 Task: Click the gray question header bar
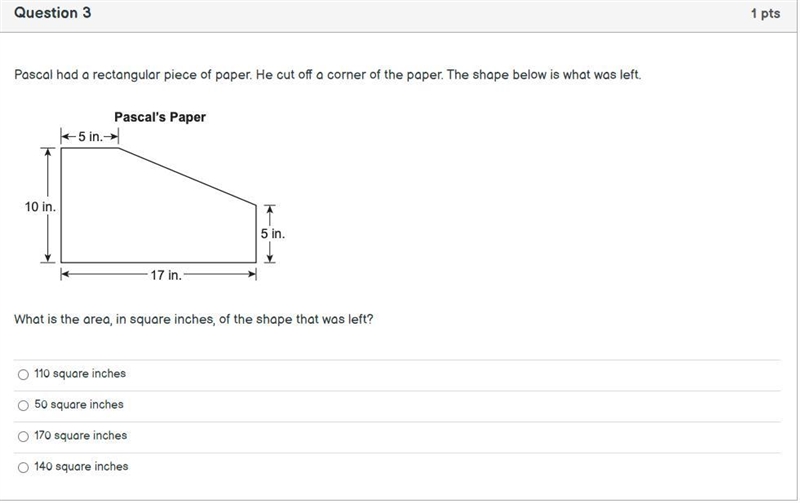tap(399, 15)
